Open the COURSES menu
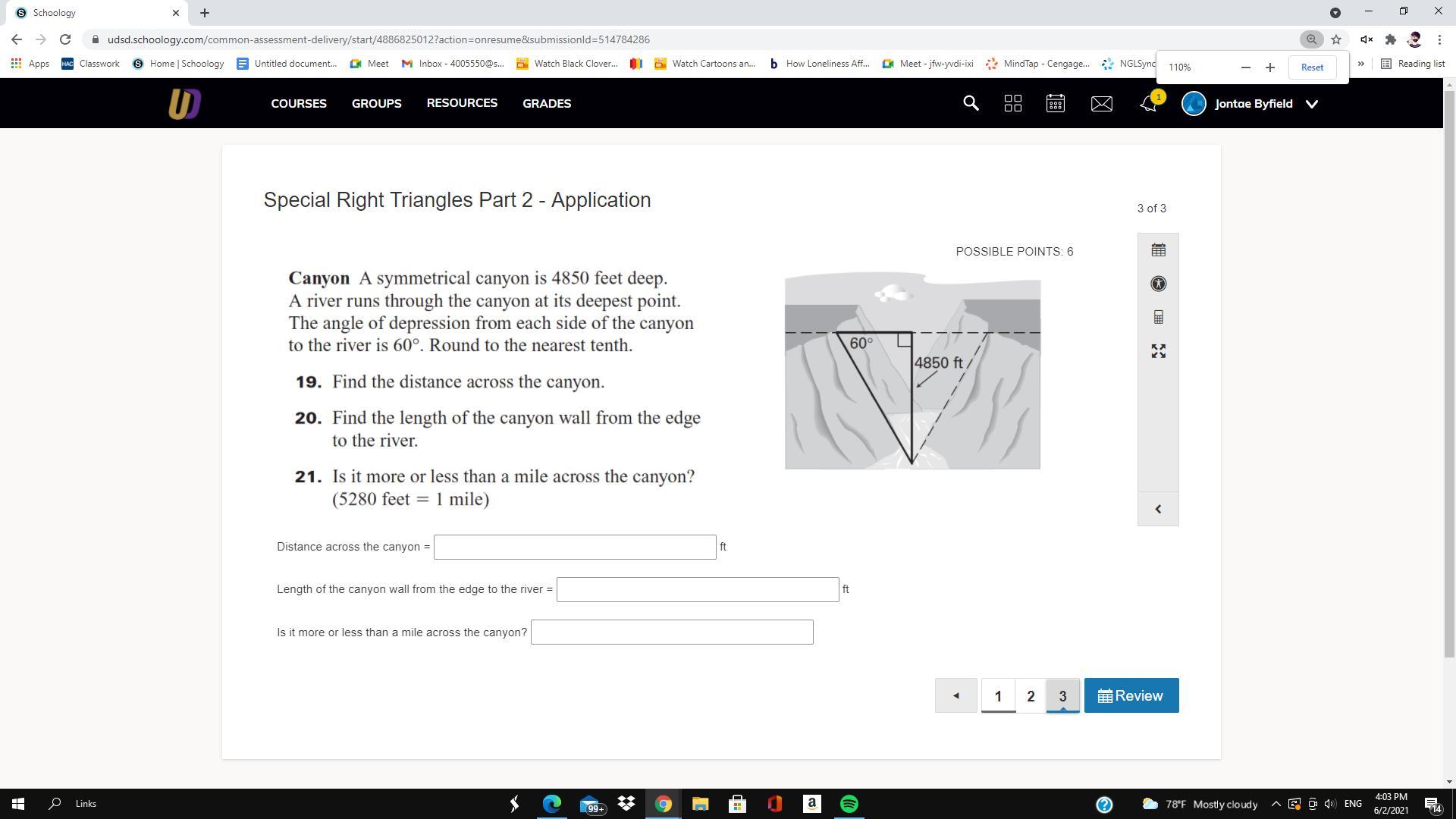Screen dimensions: 1456x819 pos(299,104)
